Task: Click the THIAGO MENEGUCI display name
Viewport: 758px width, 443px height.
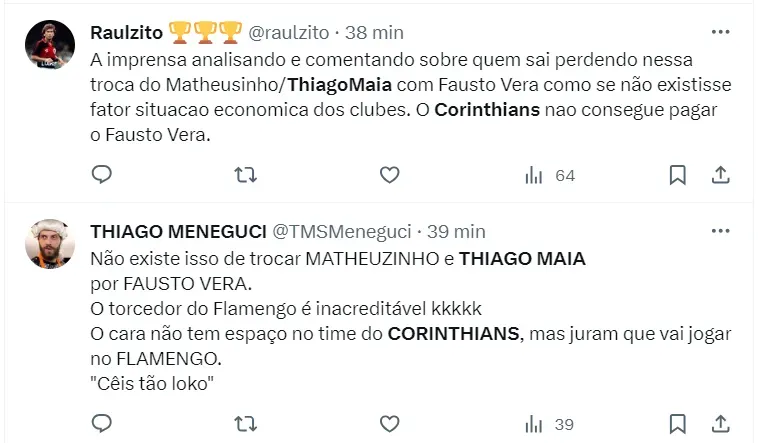Action: 178,231
